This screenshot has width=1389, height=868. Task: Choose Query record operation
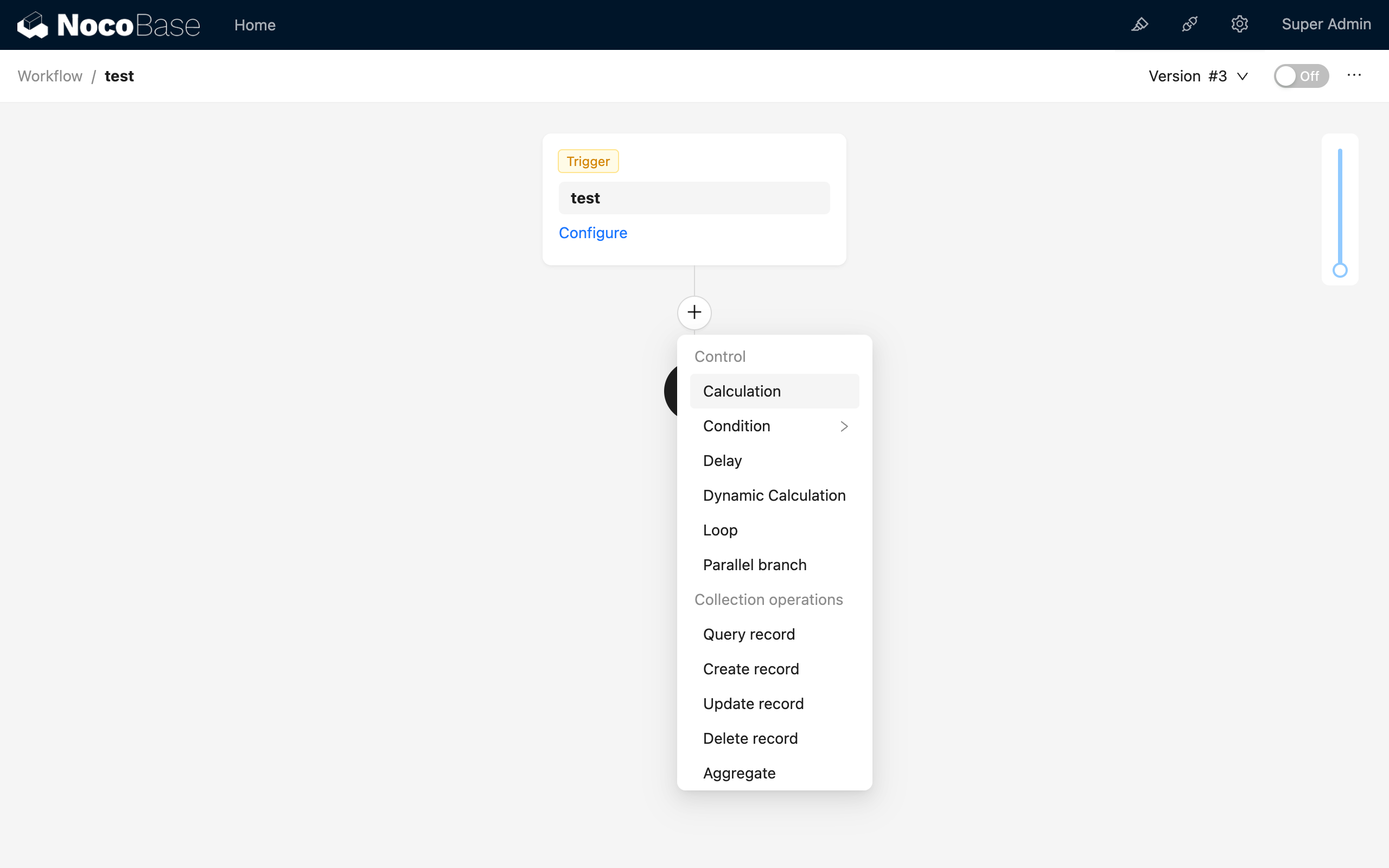click(748, 634)
